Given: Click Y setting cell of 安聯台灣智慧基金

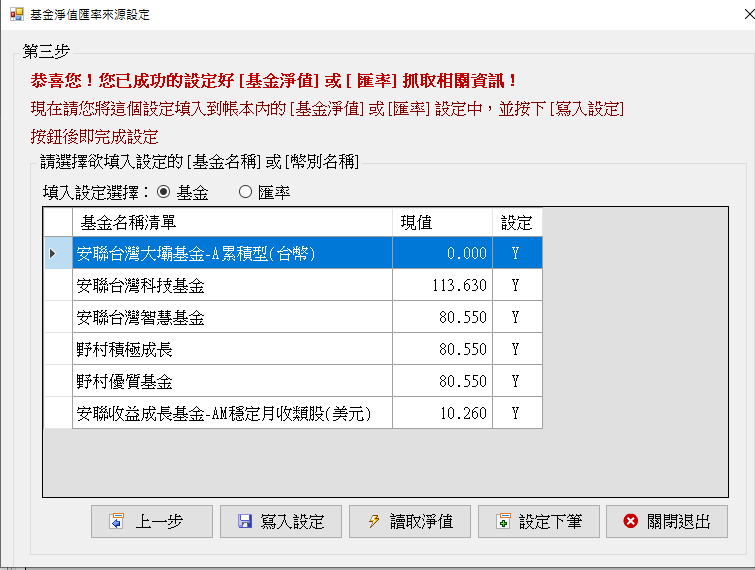Looking at the screenshot, I should coord(518,317).
